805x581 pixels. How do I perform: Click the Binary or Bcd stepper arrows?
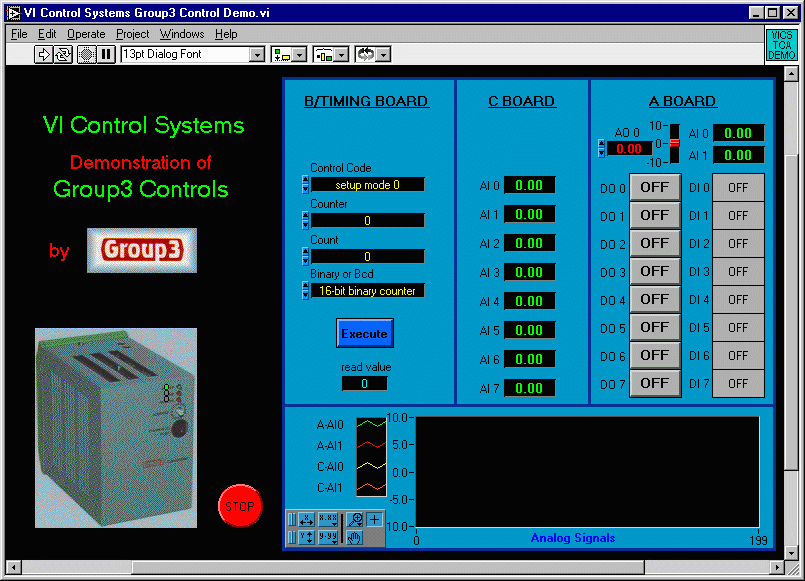305,291
